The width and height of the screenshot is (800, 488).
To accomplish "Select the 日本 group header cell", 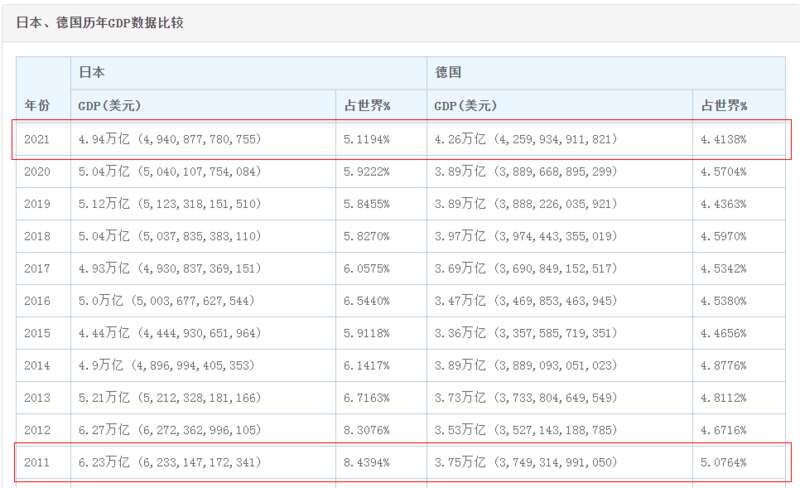I will tap(248, 72).
